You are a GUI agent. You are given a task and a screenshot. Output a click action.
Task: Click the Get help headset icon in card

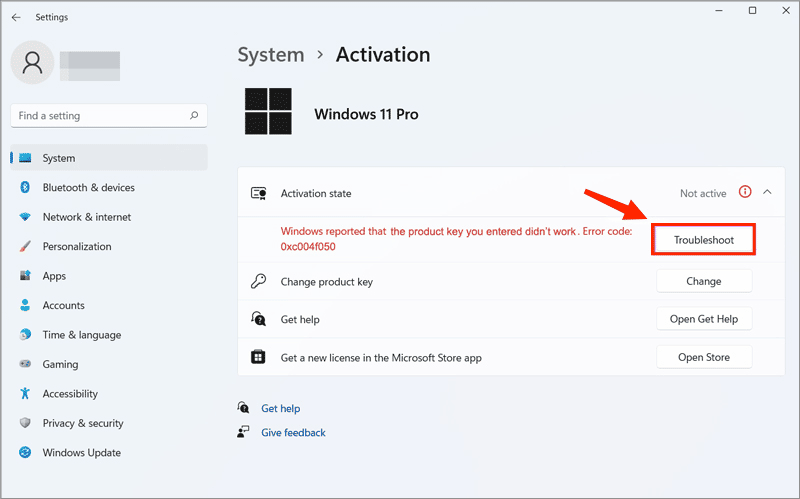click(x=259, y=319)
